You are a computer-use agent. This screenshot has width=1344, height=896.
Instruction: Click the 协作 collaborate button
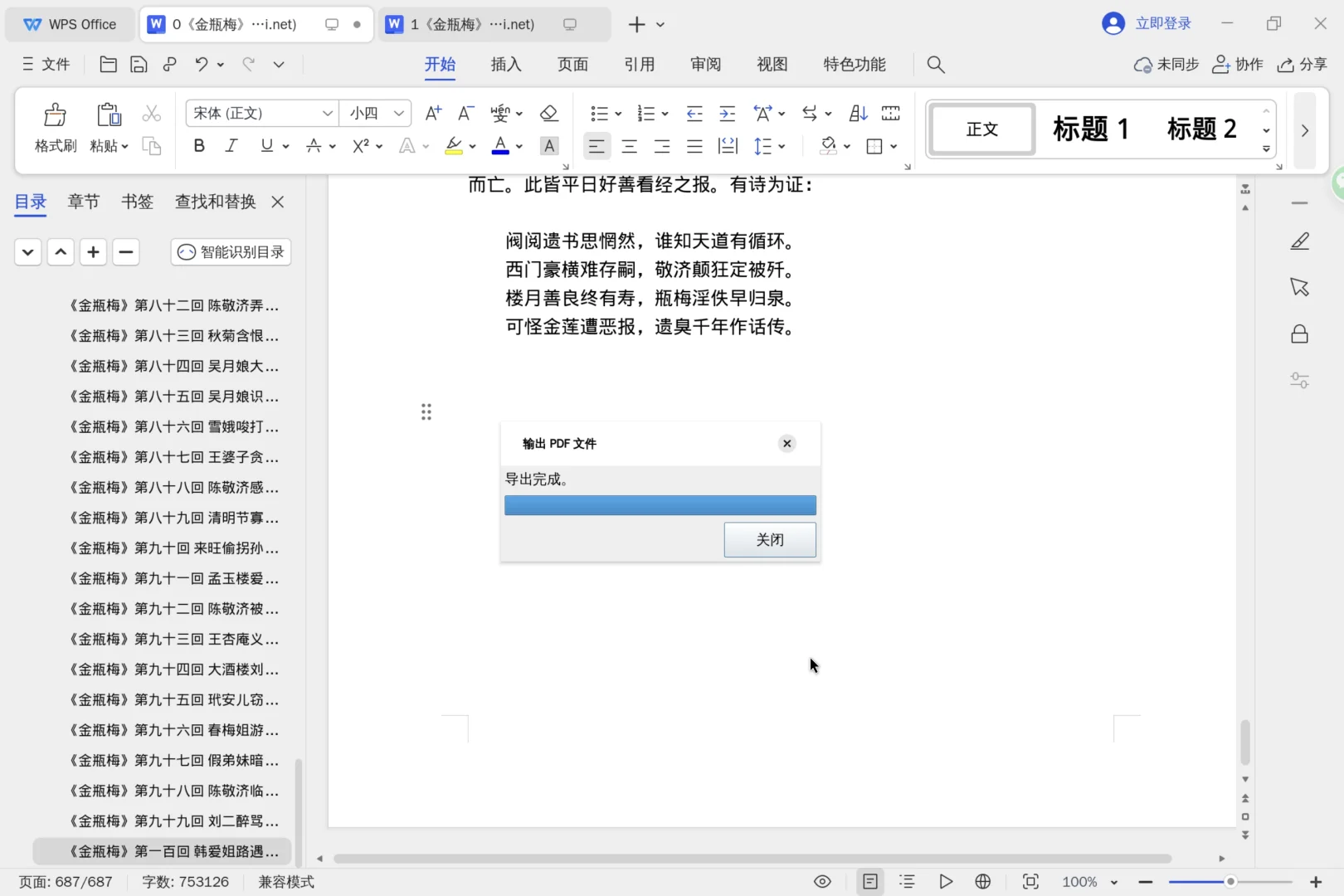point(1238,64)
